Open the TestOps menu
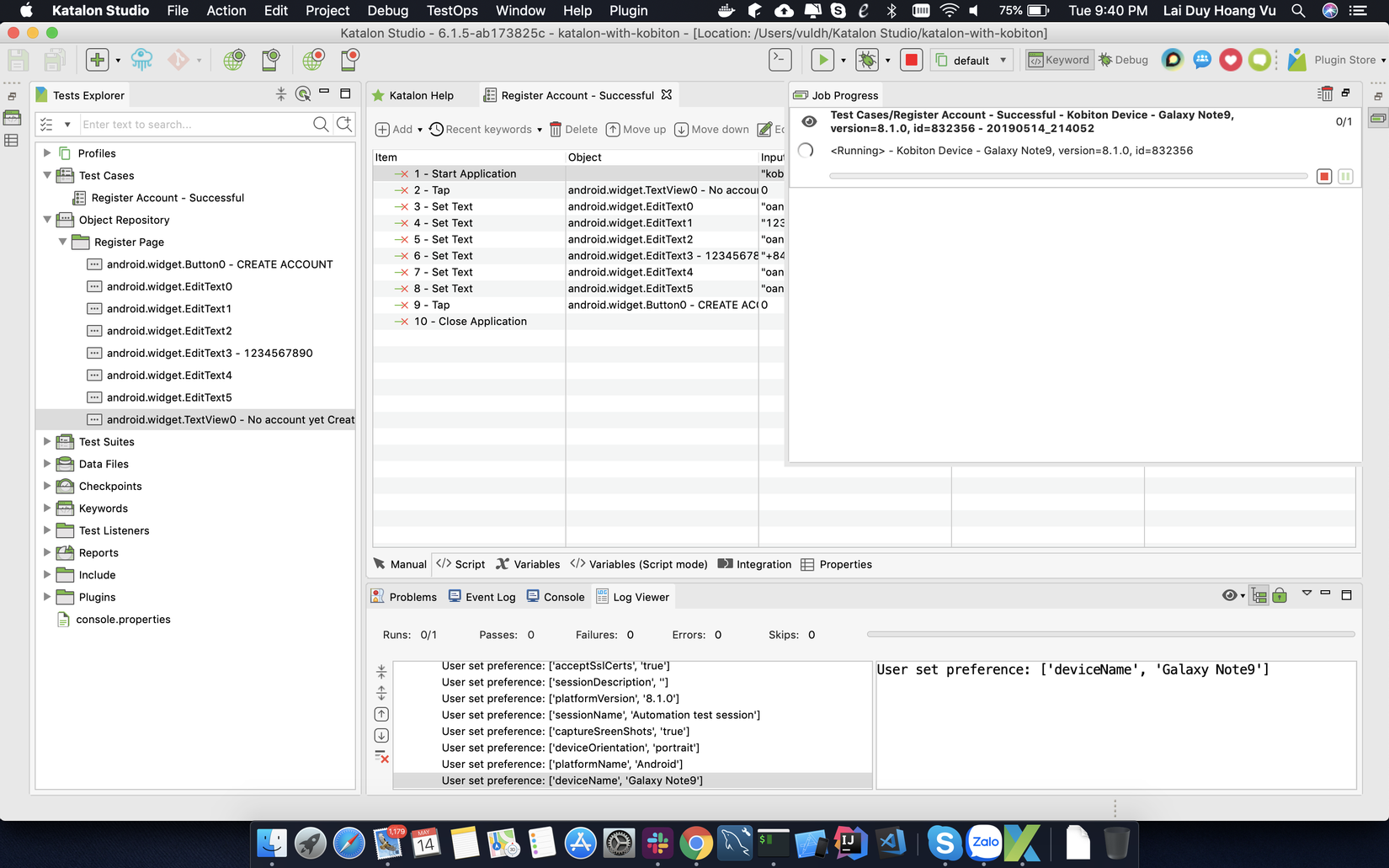 coord(452,10)
